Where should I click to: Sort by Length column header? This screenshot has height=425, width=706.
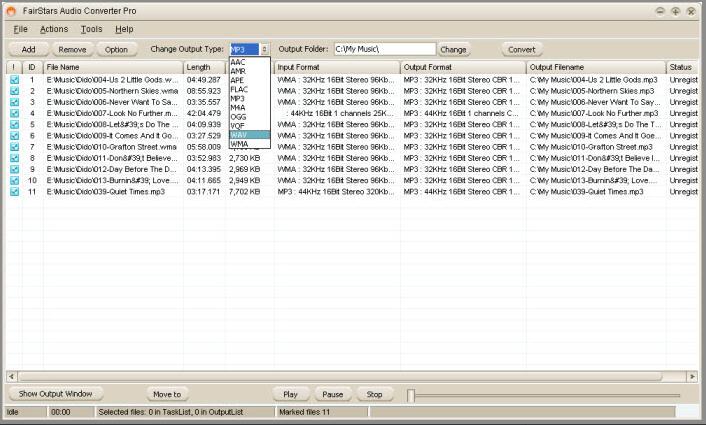click(204, 67)
